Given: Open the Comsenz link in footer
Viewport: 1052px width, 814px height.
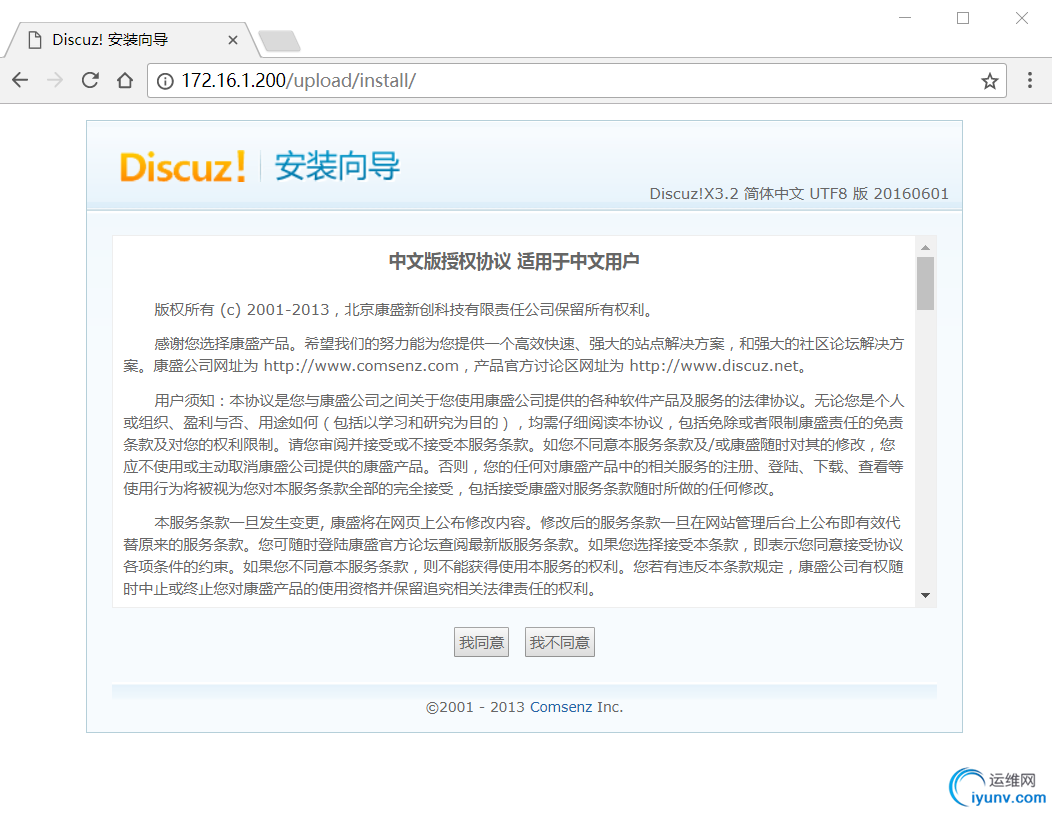Looking at the screenshot, I should [x=561, y=707].
